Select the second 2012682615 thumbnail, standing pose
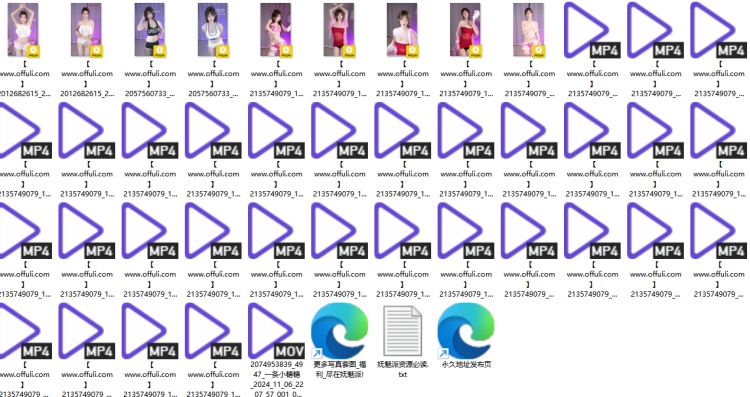The width and height of the screenshot is (750, 397). (x=87, y=30)
